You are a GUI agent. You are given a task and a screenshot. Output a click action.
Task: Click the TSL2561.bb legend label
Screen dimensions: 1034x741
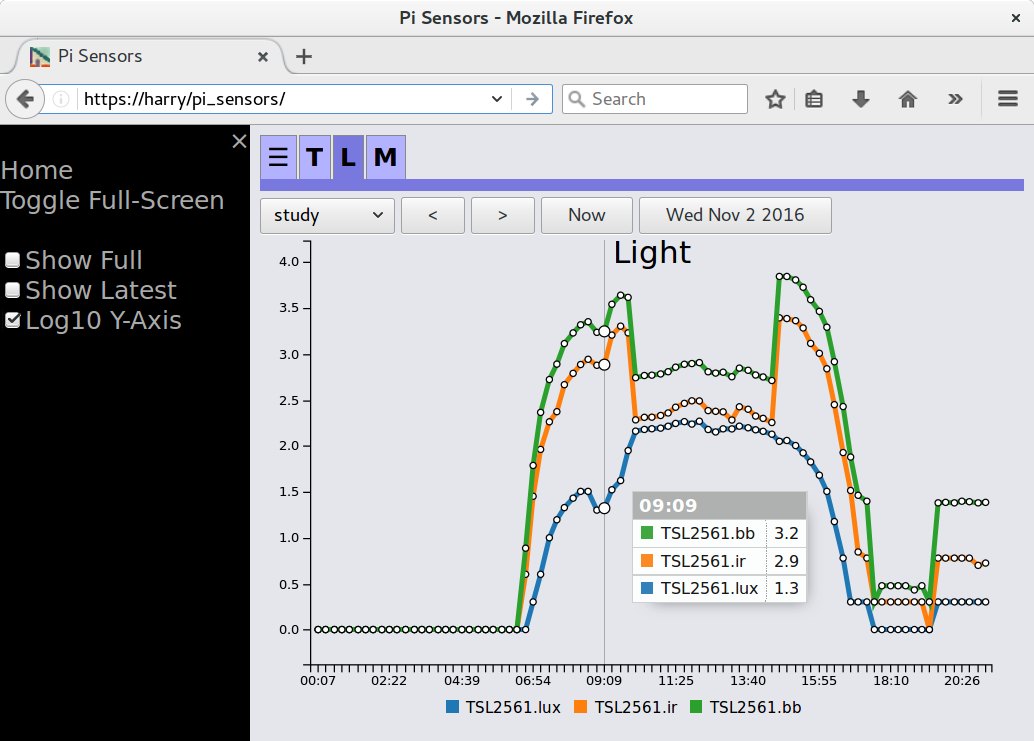tap(755, 707)
